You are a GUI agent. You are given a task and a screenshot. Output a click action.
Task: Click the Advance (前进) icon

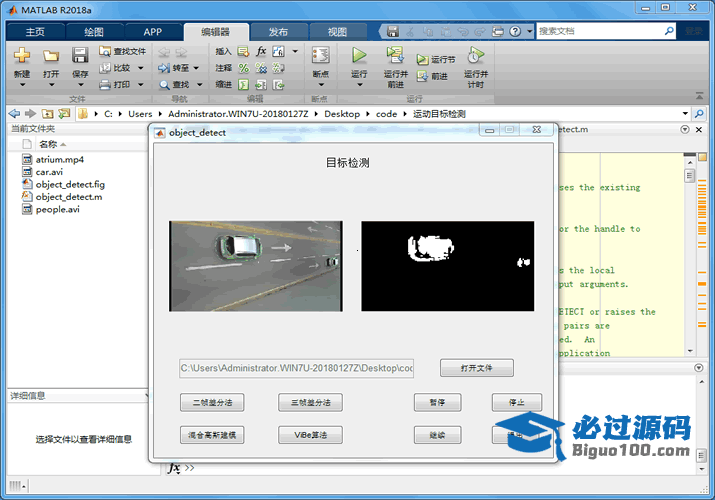(422, 76)
